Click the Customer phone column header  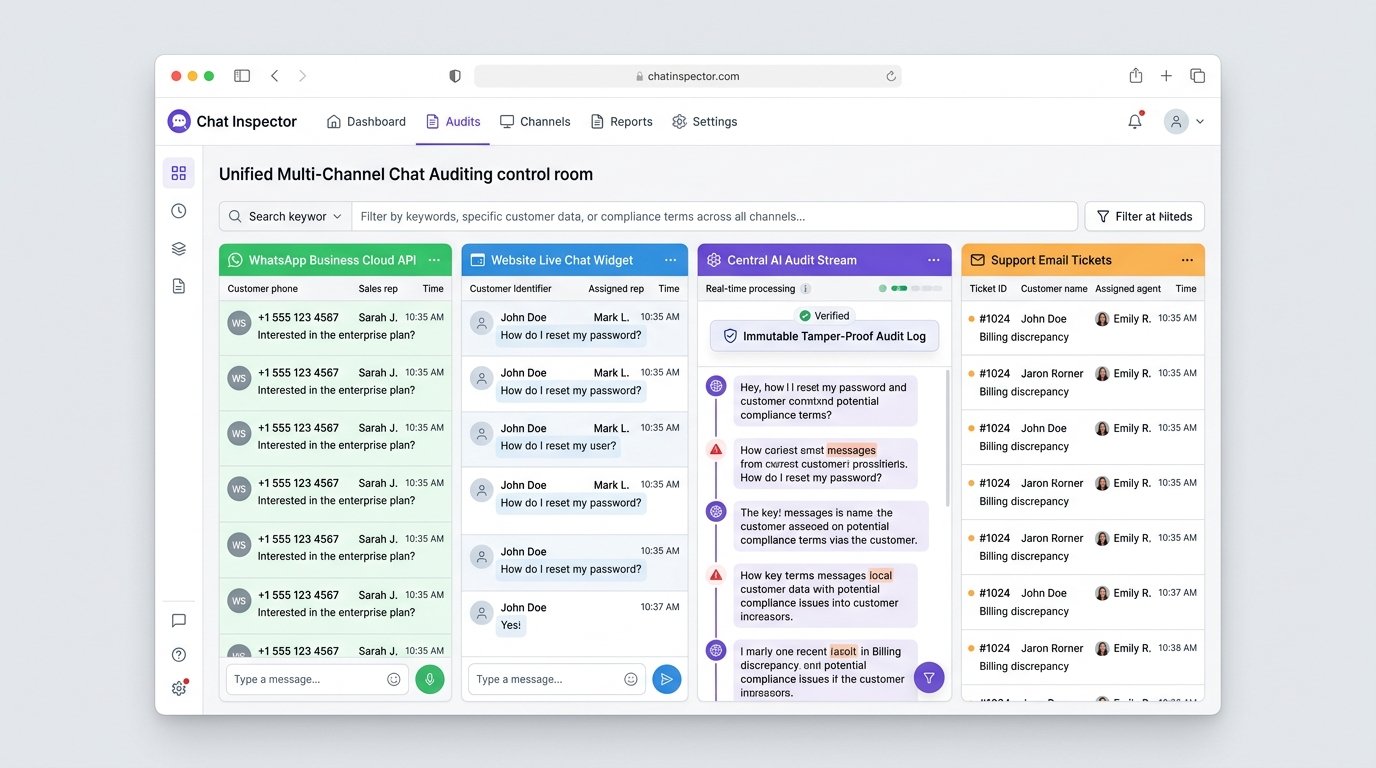coord(262,289)
